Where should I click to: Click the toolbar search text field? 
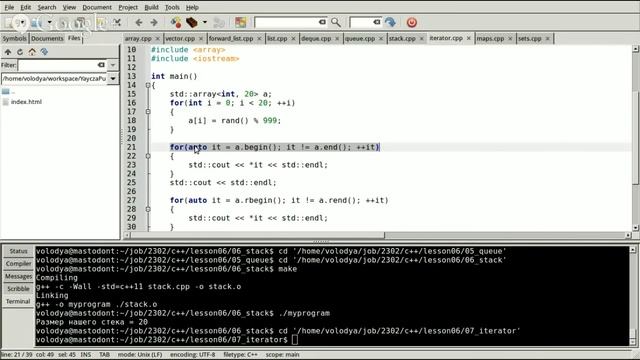(x=286, y=22)
